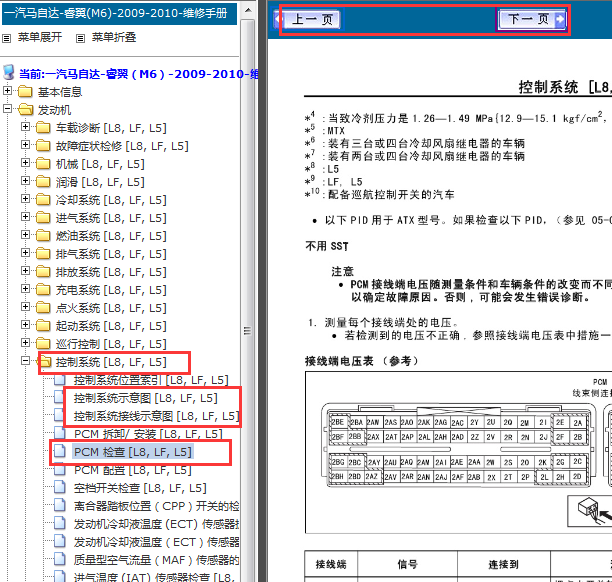Expand the 起动系统 [L8, LF, L5] node
Image resolution: width=612 pixels, height=582 pixels.
[x=25, y=324]
